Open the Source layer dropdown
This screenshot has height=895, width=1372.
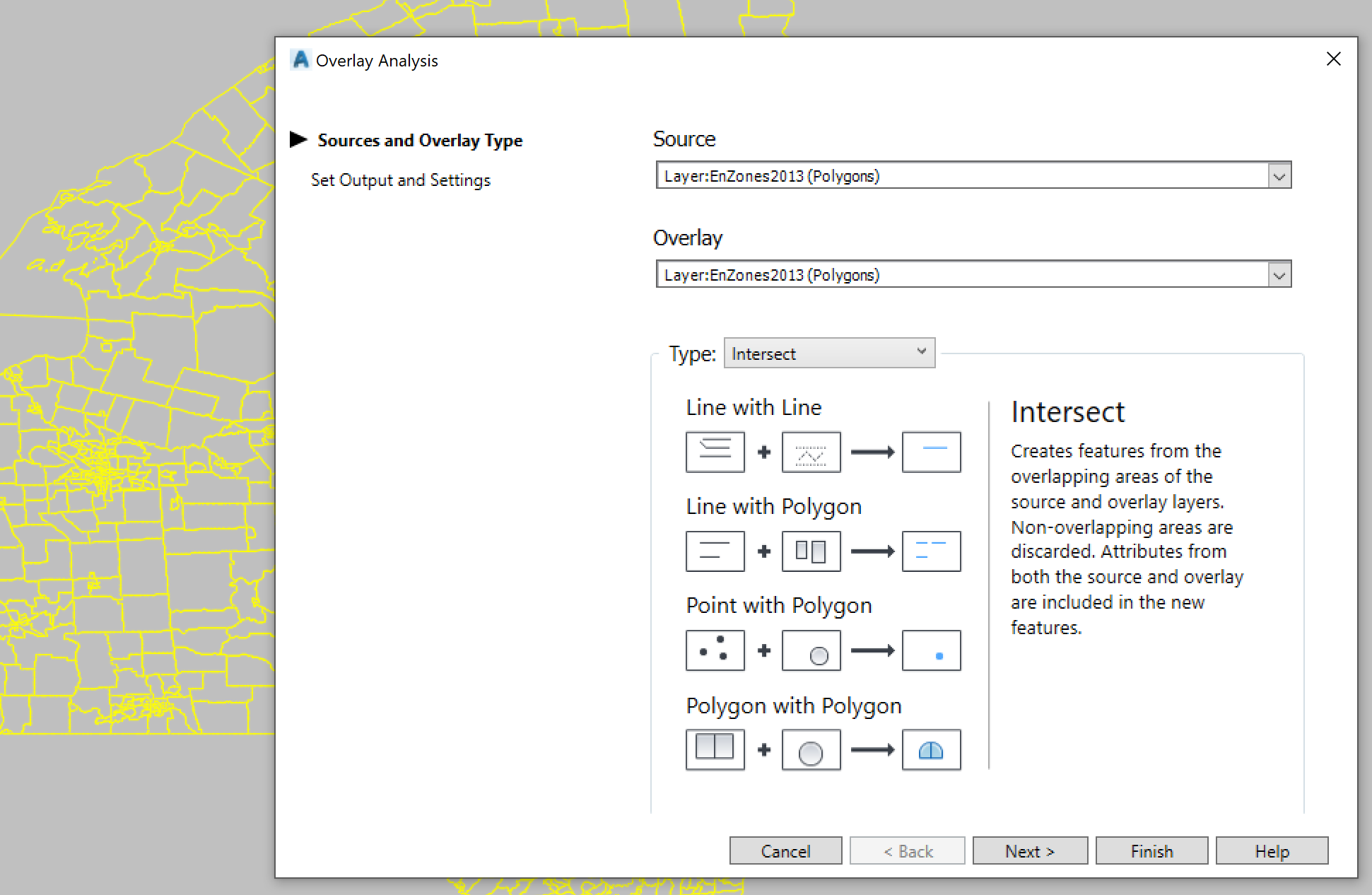1278,175
